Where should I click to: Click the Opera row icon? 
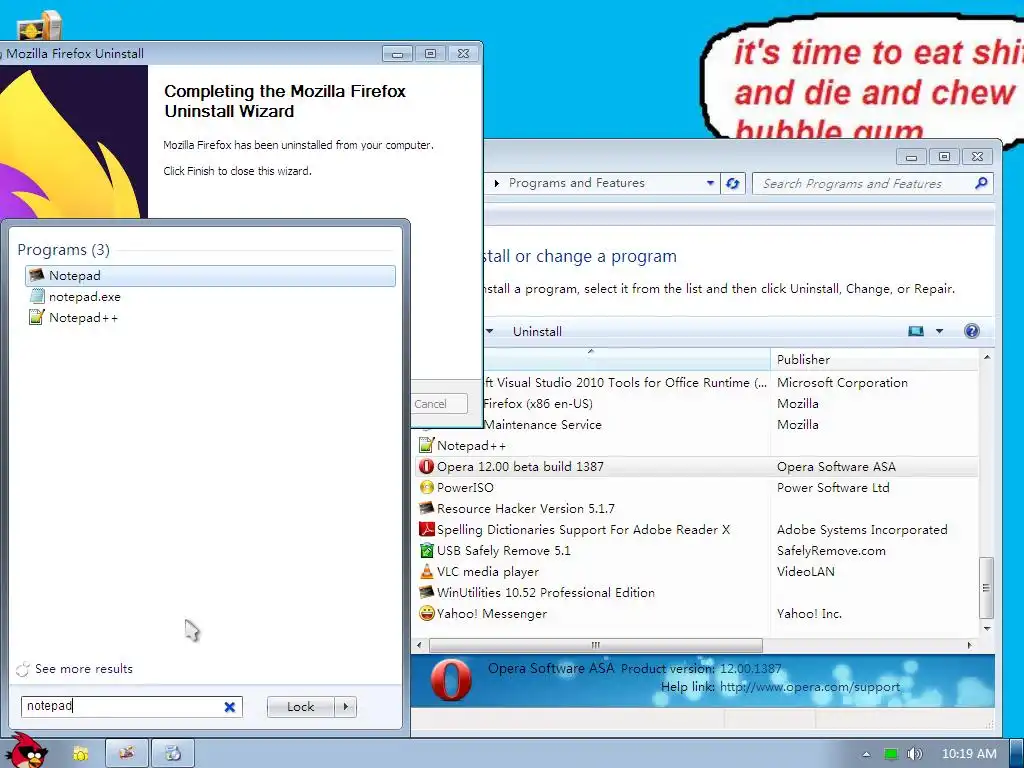click(426, 466)
